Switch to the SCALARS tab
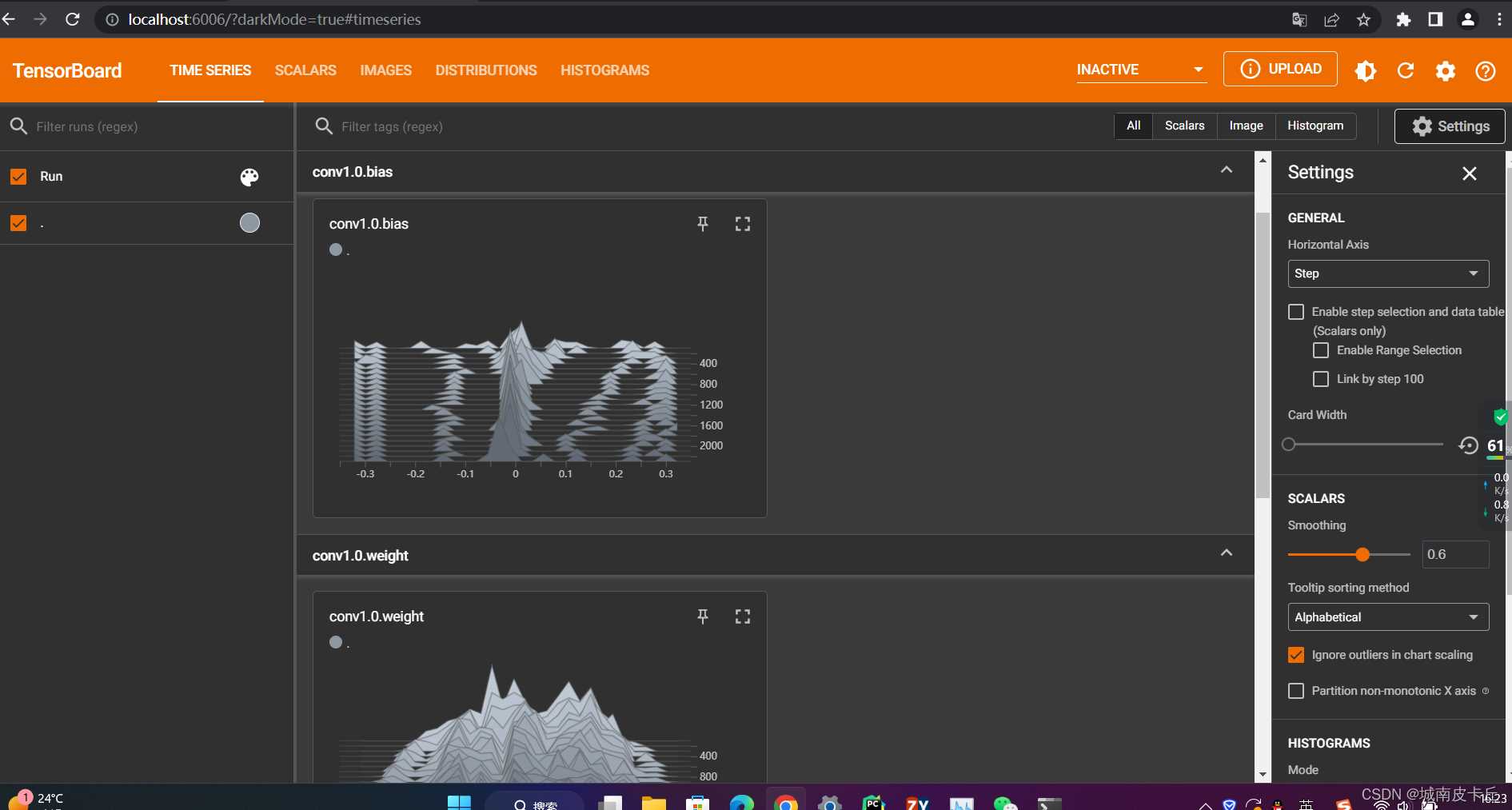The image size is (1512, 810). [305, 70]
